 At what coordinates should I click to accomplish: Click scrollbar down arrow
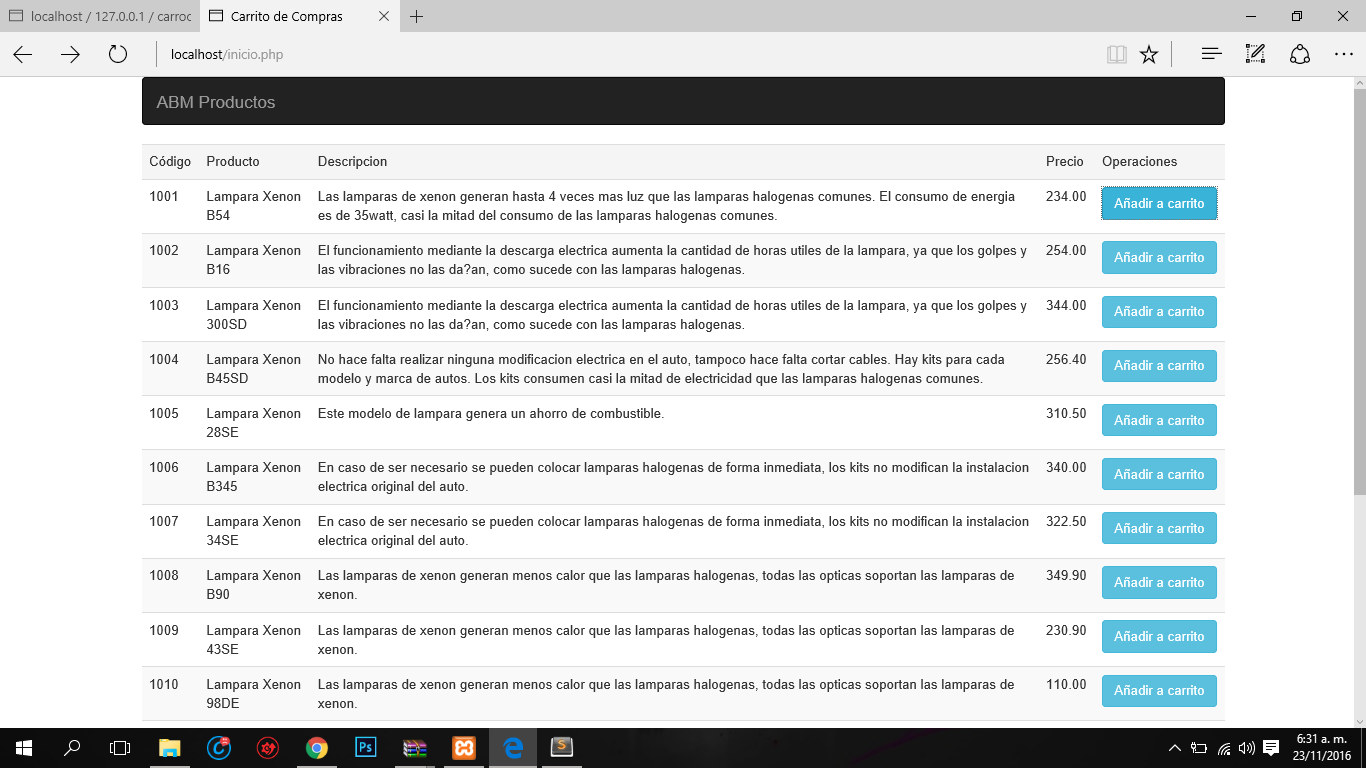point(1360,720)
